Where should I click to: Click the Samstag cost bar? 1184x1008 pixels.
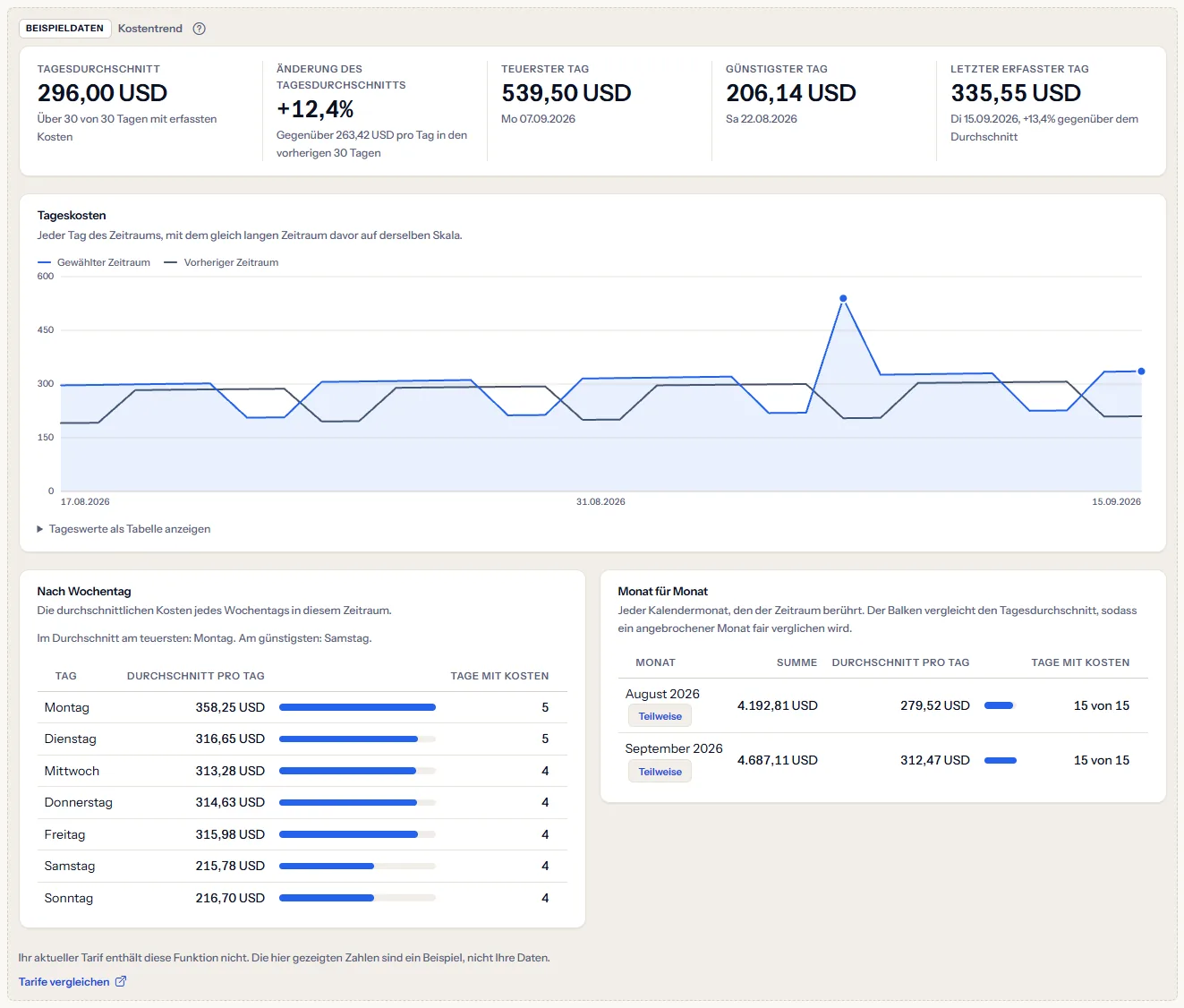[x=327, y=866]
